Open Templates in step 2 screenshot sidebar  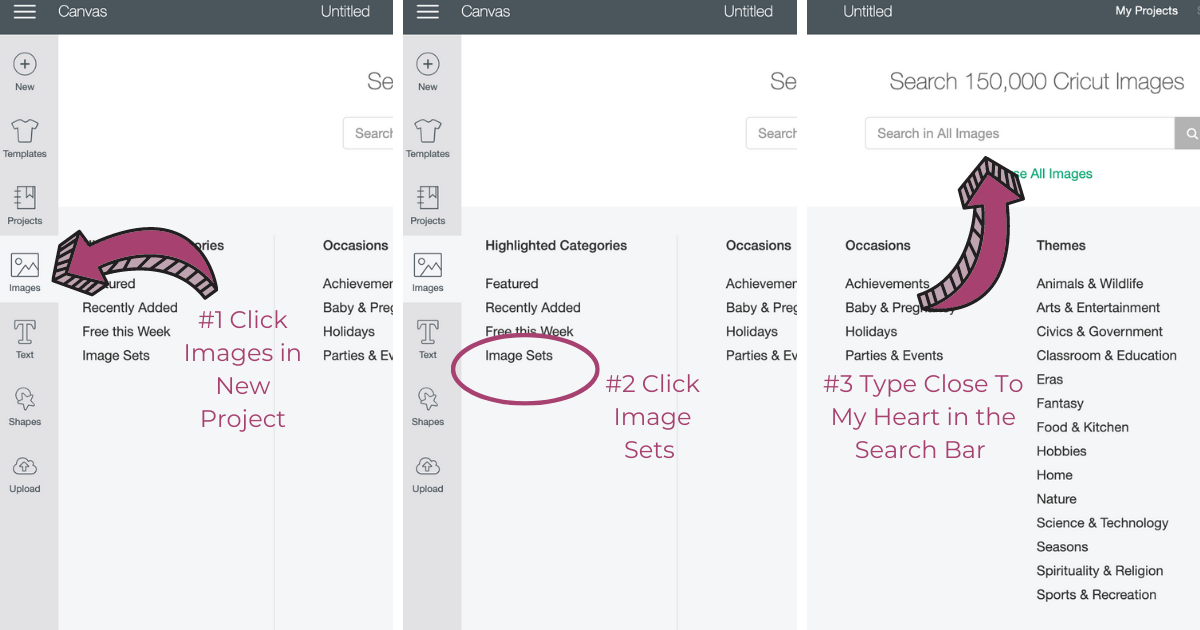(x=428, y=139)
